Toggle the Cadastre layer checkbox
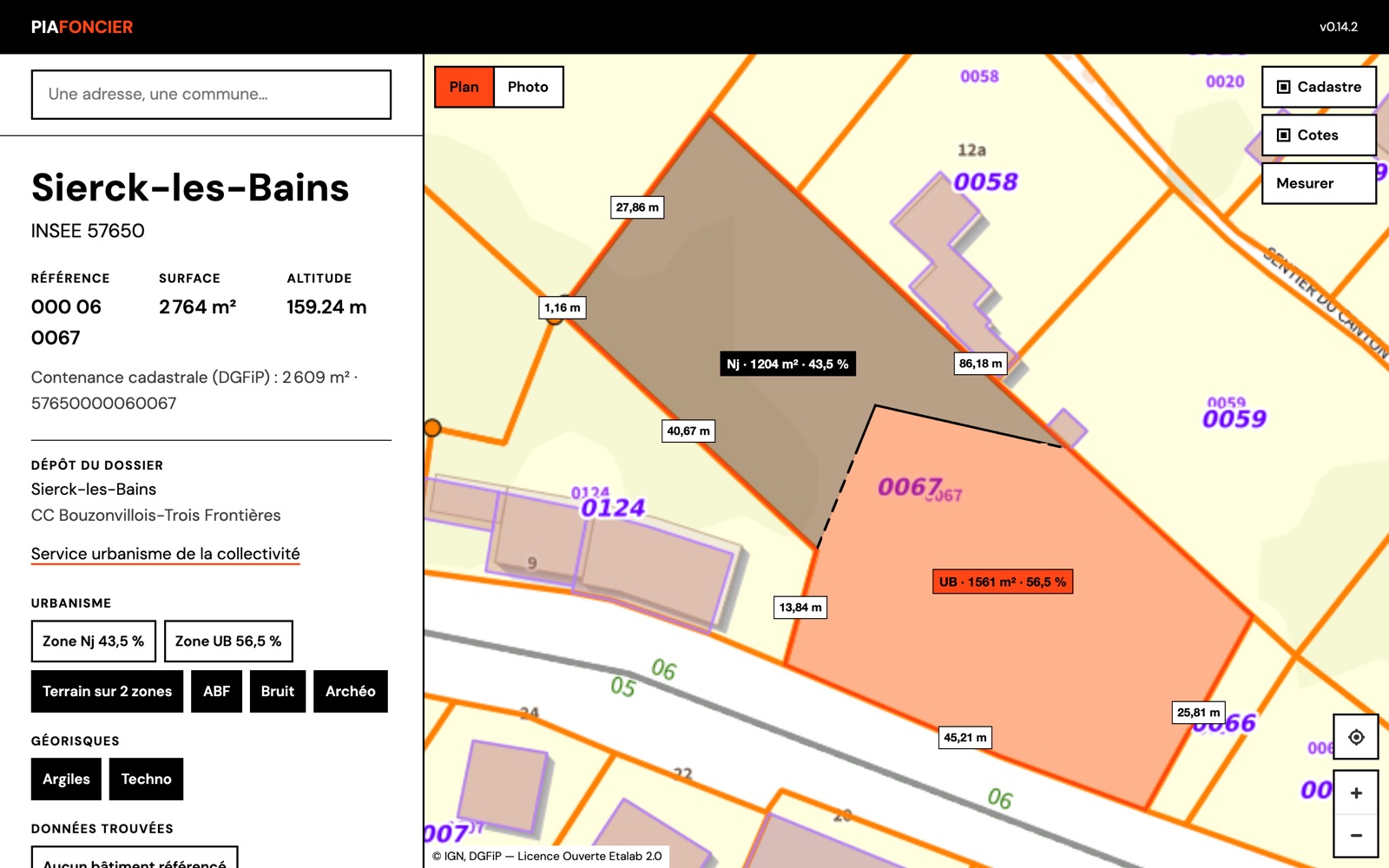This screenshot has height=868, width=1389. click(1319, 87)
